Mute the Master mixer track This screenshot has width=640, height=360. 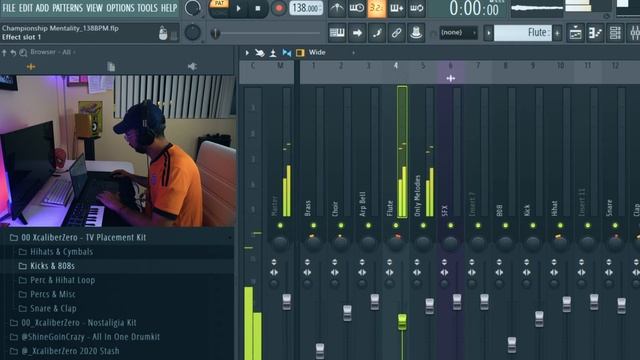click(280, 225)
